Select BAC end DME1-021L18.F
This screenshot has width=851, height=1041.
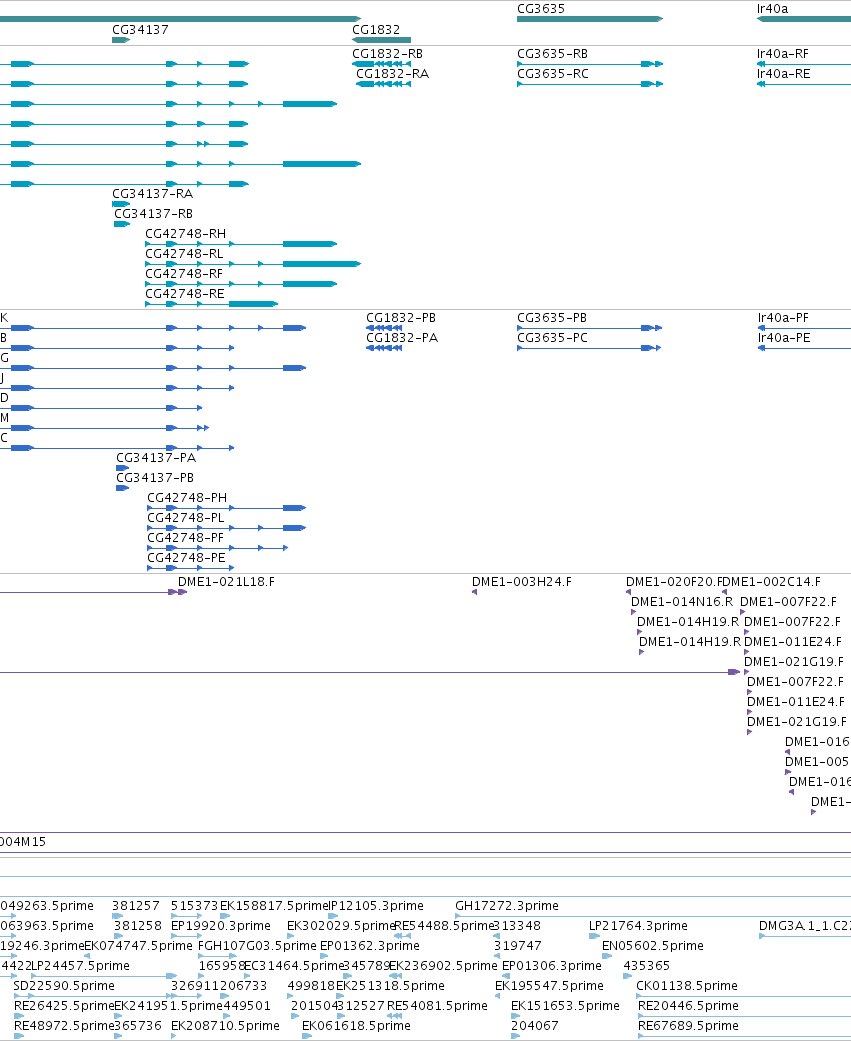point(226,582)
